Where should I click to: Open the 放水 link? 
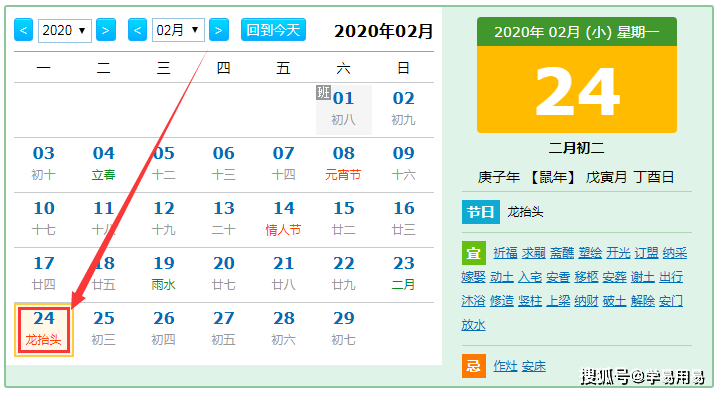click(473, 325)
